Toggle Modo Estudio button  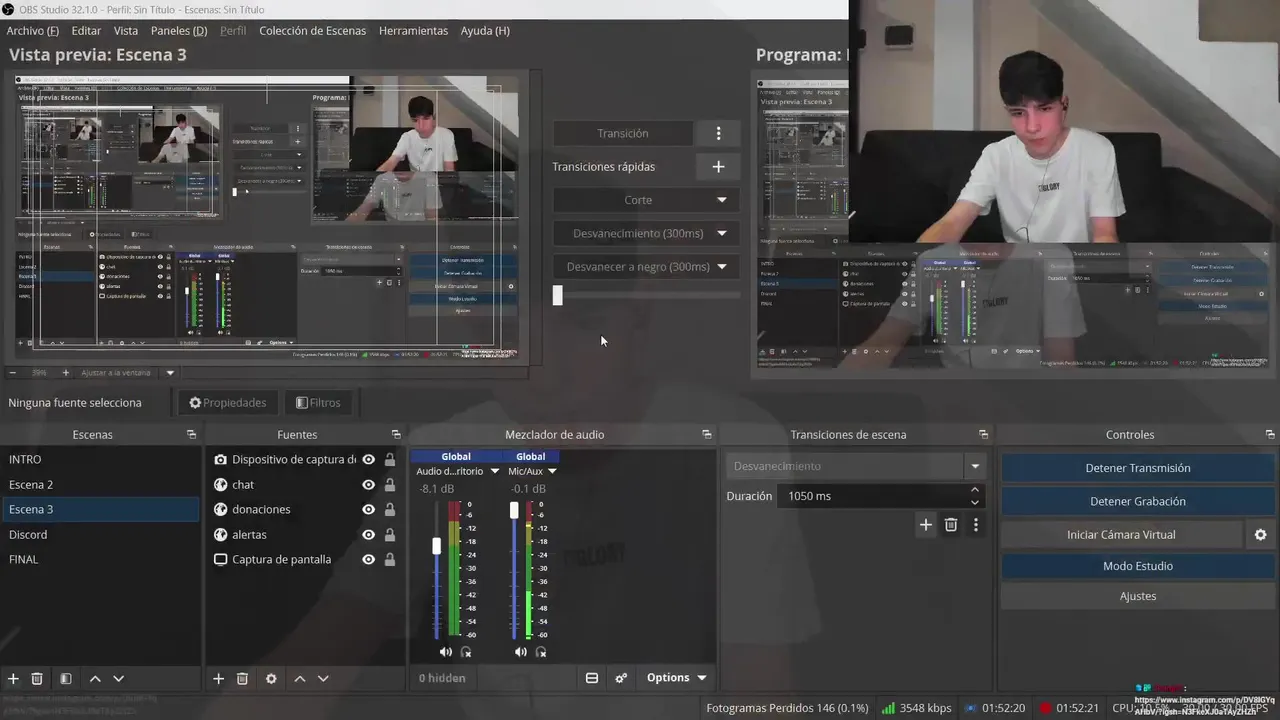pyautogui.click(x=1138, y=566)
